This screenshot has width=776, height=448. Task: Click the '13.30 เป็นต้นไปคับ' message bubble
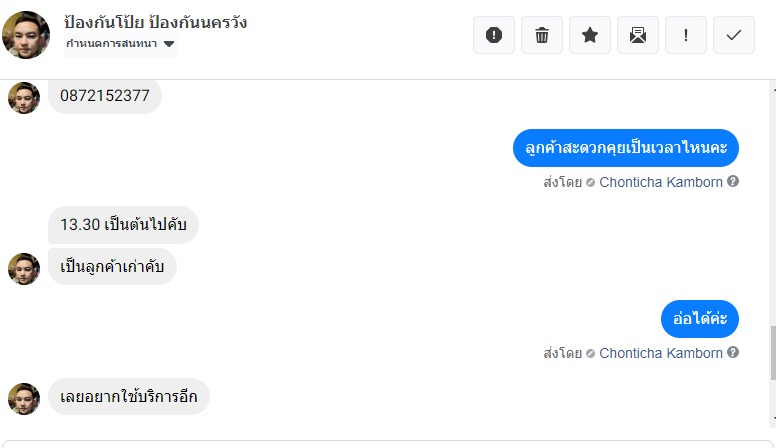click(124, 225)
